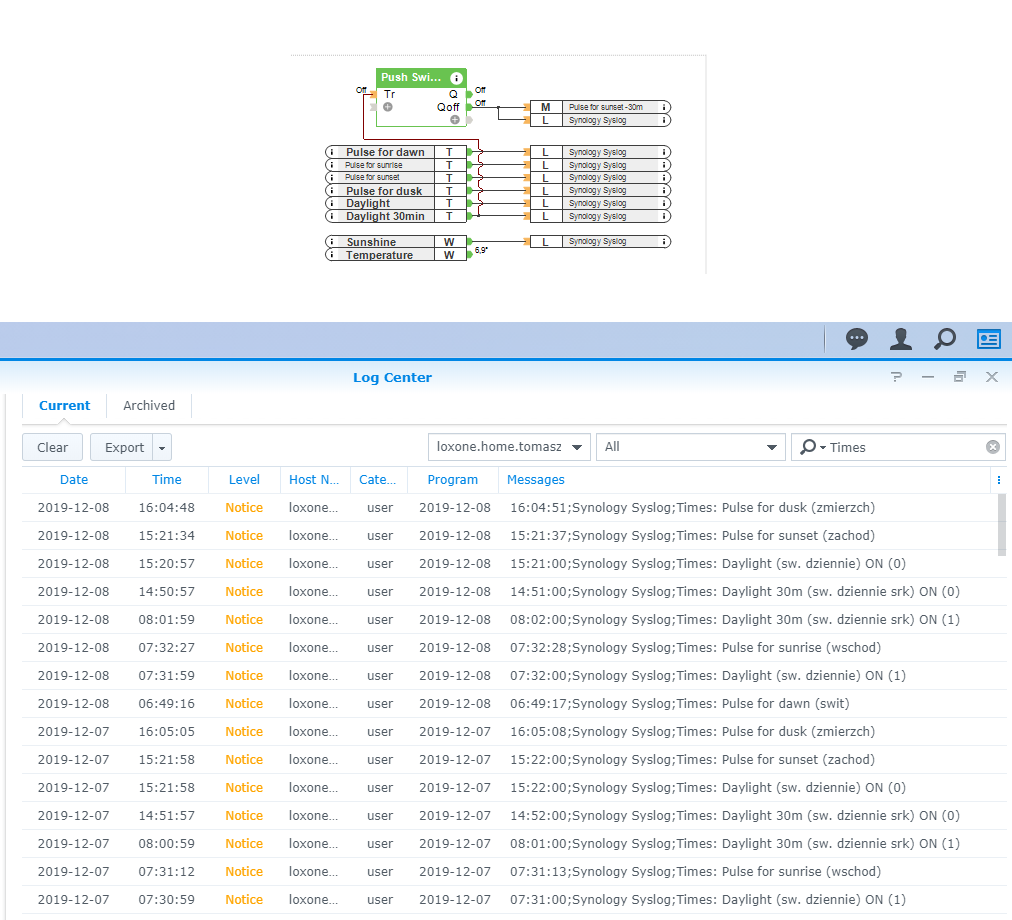This screenshot has height=920, width=1012.
Task: Expand the All log level dropdown
Action: point(689,447)
